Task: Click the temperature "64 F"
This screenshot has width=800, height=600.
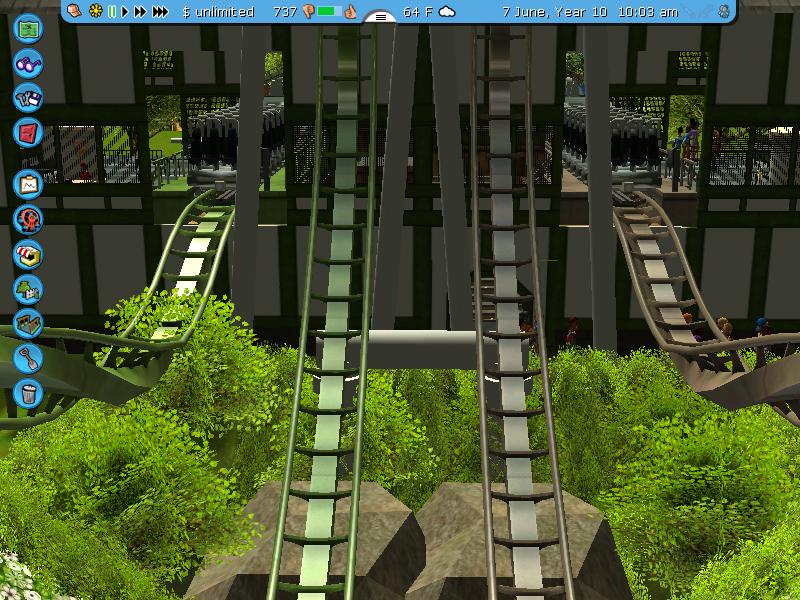Action: pyautogui.click(x=418, y=12)
